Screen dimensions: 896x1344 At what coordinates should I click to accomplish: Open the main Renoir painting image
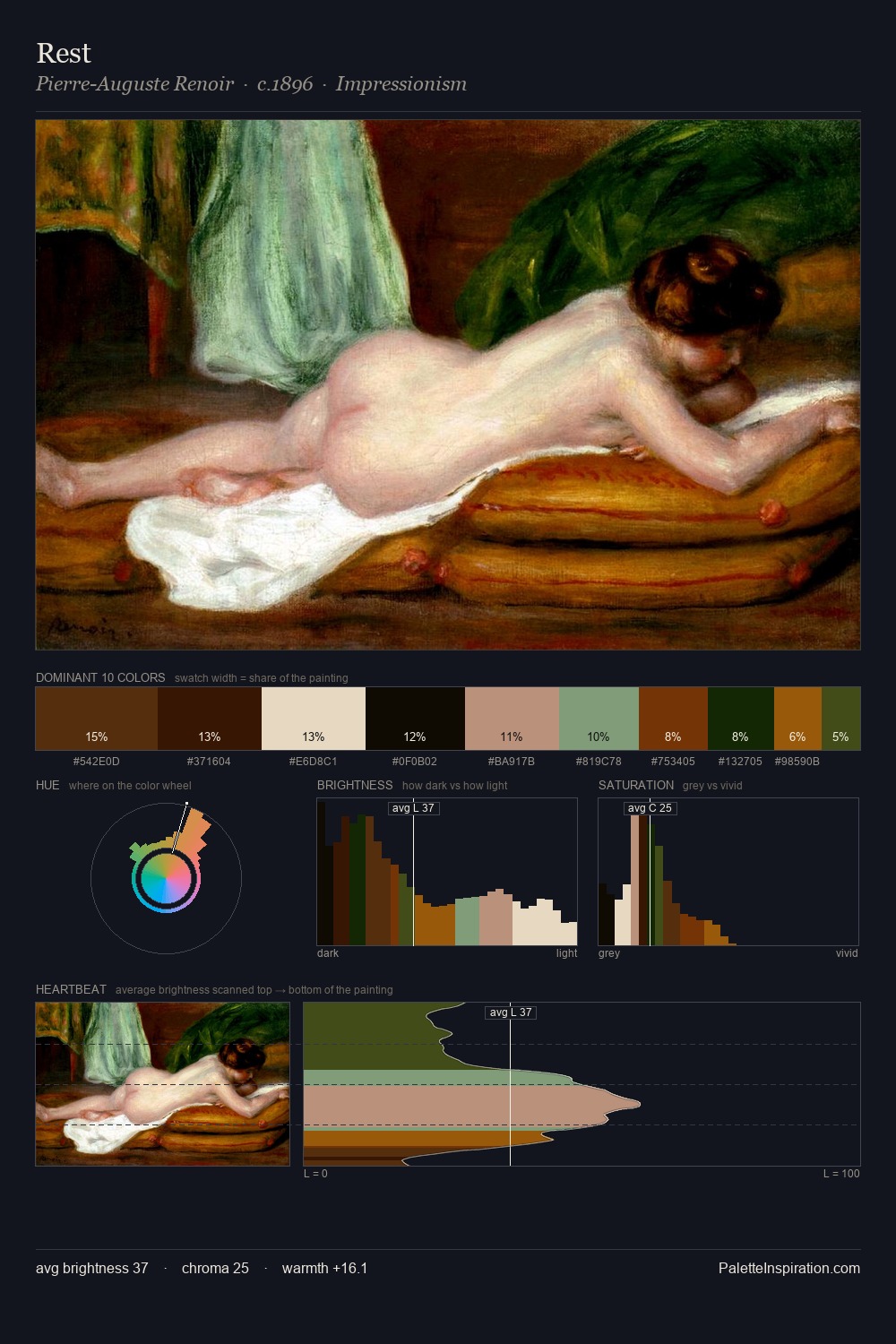pos(448,384)
